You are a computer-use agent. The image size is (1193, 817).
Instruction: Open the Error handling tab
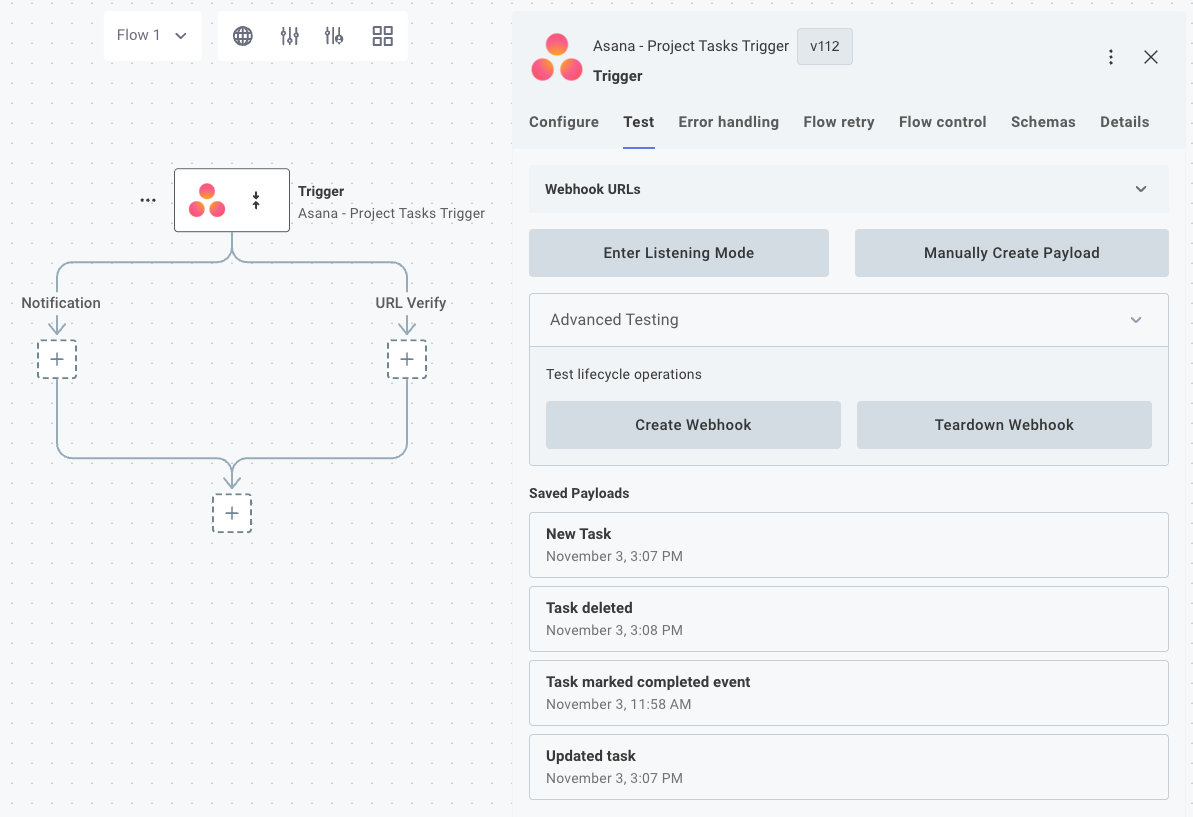728,122
